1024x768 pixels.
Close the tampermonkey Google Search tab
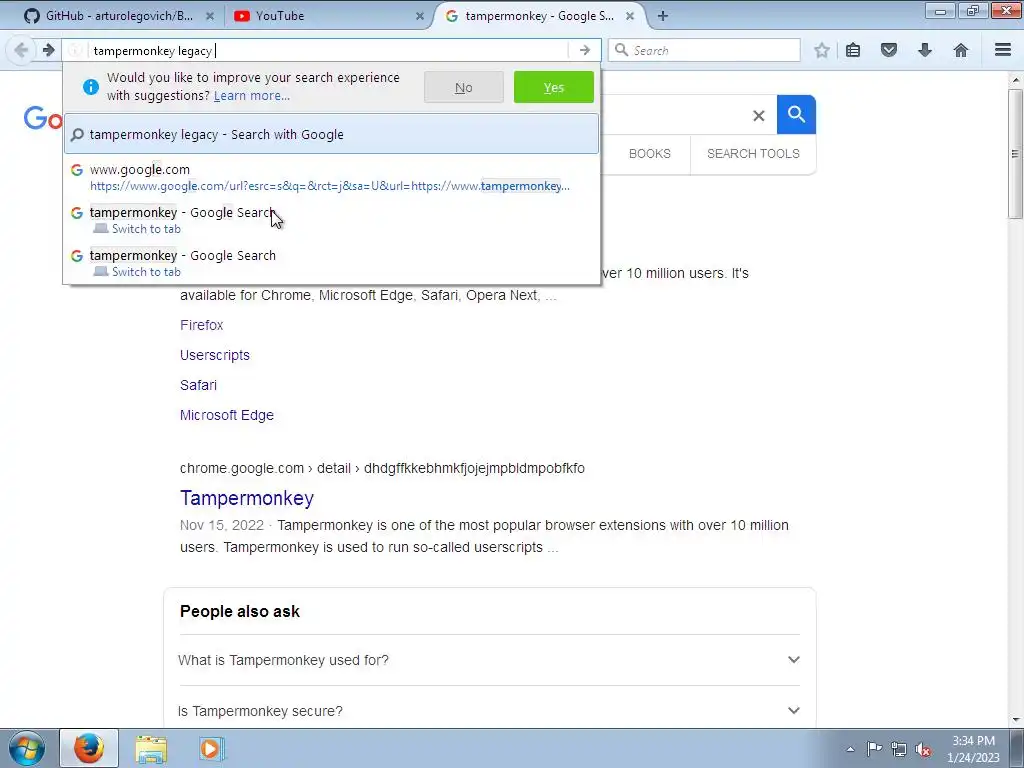(630, 16)
